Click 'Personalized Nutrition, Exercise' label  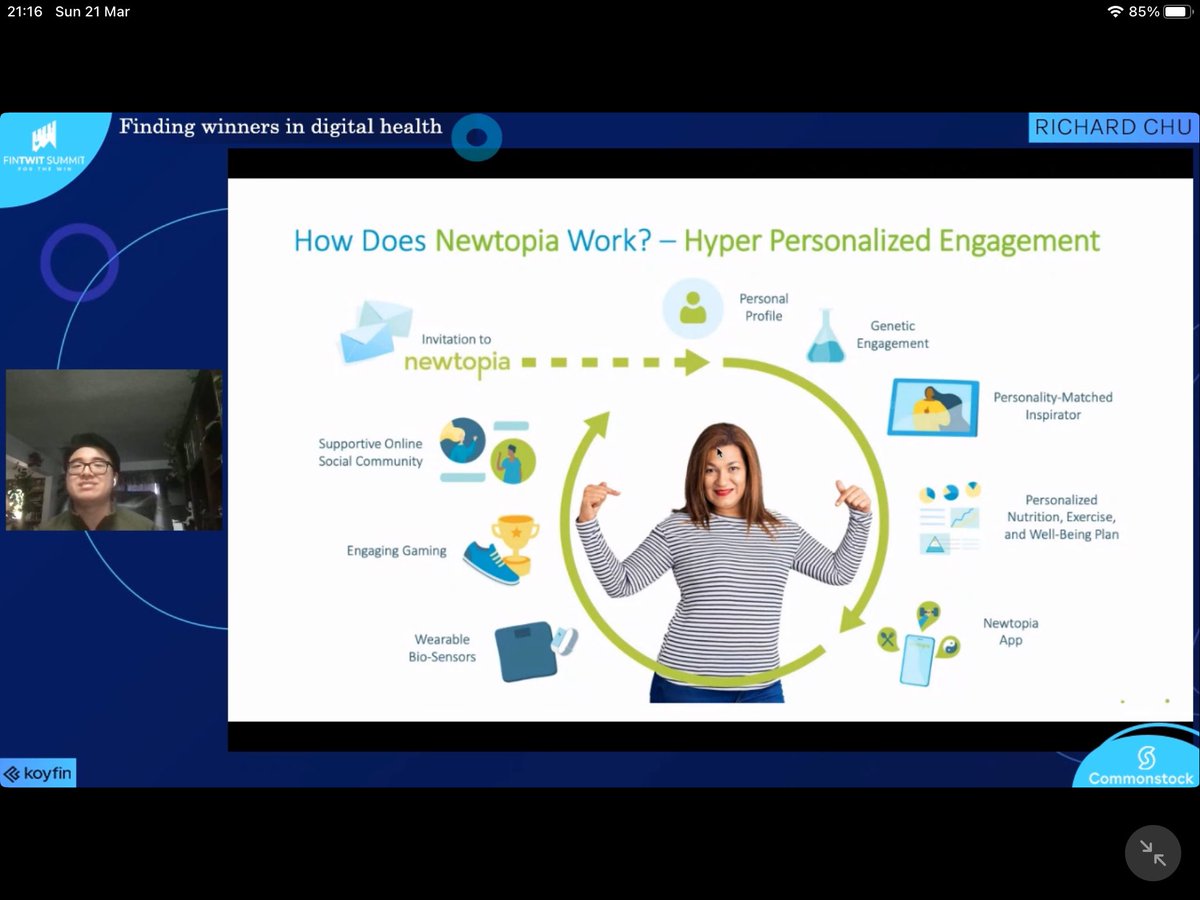coord(1061,517)
